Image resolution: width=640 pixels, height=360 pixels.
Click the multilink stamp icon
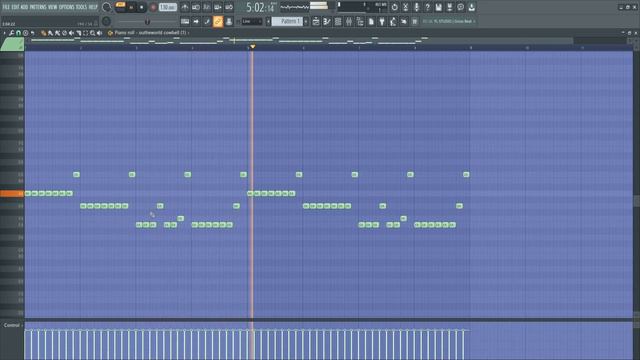(229, 21)
